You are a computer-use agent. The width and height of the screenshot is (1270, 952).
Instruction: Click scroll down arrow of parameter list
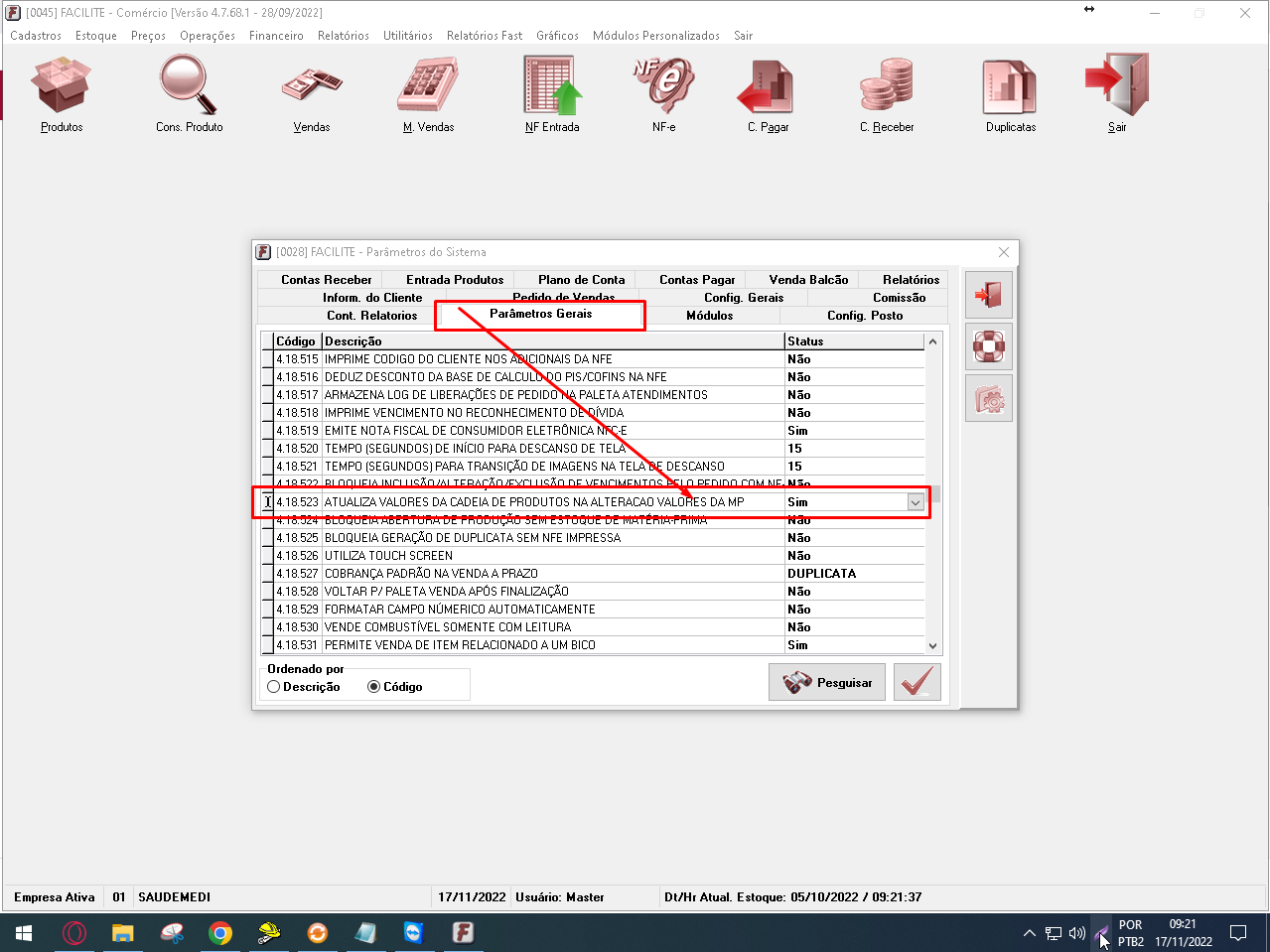pos(932,646)
